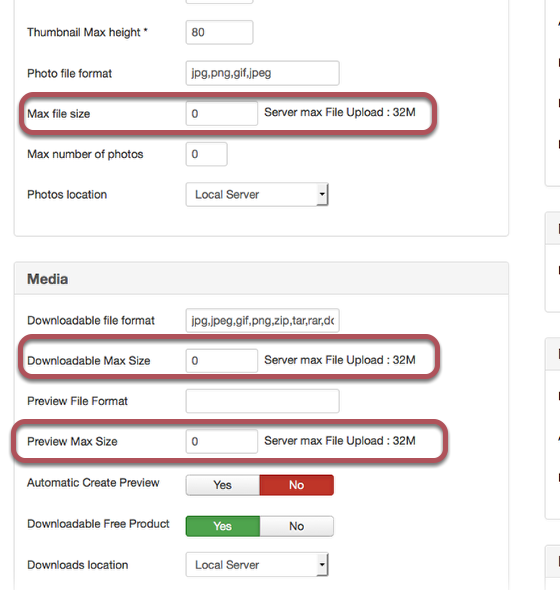The width and height of the screenshot is (560, 590).
Task: Open the Photos location dropdown
Action: (x=257, y=195)
